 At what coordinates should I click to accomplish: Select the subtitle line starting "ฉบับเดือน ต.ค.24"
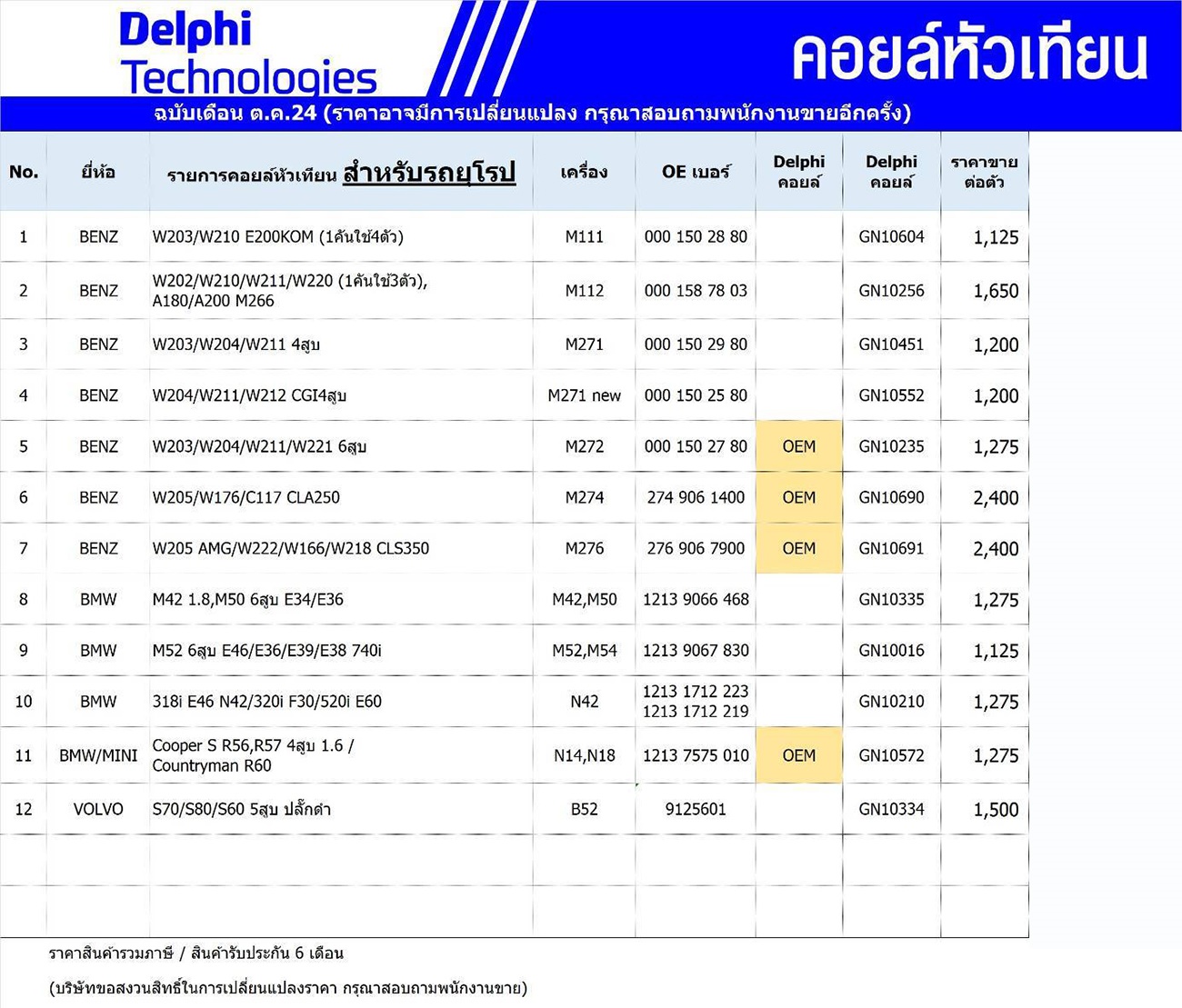532,113
